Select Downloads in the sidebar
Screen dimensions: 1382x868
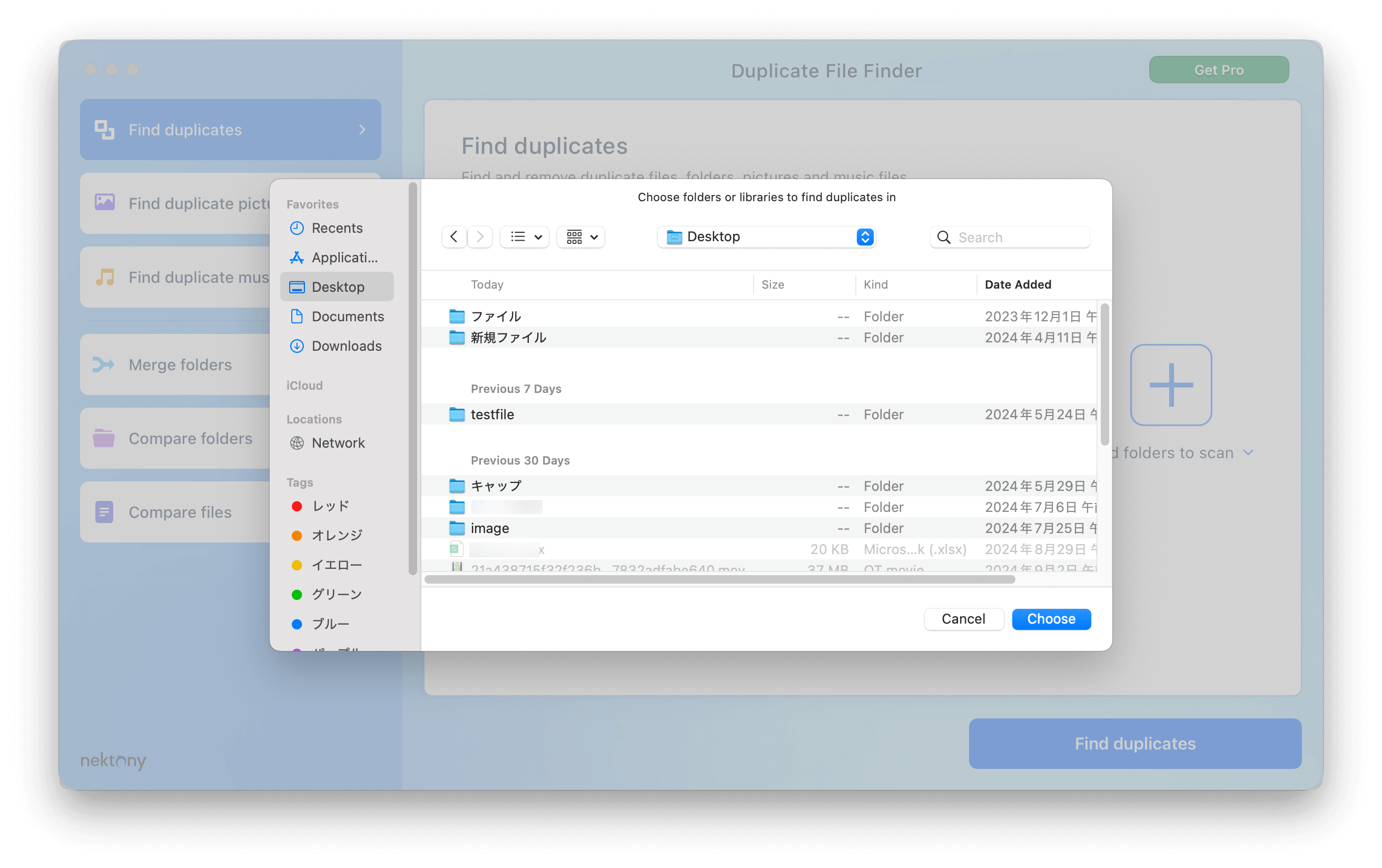click(337, 346)
